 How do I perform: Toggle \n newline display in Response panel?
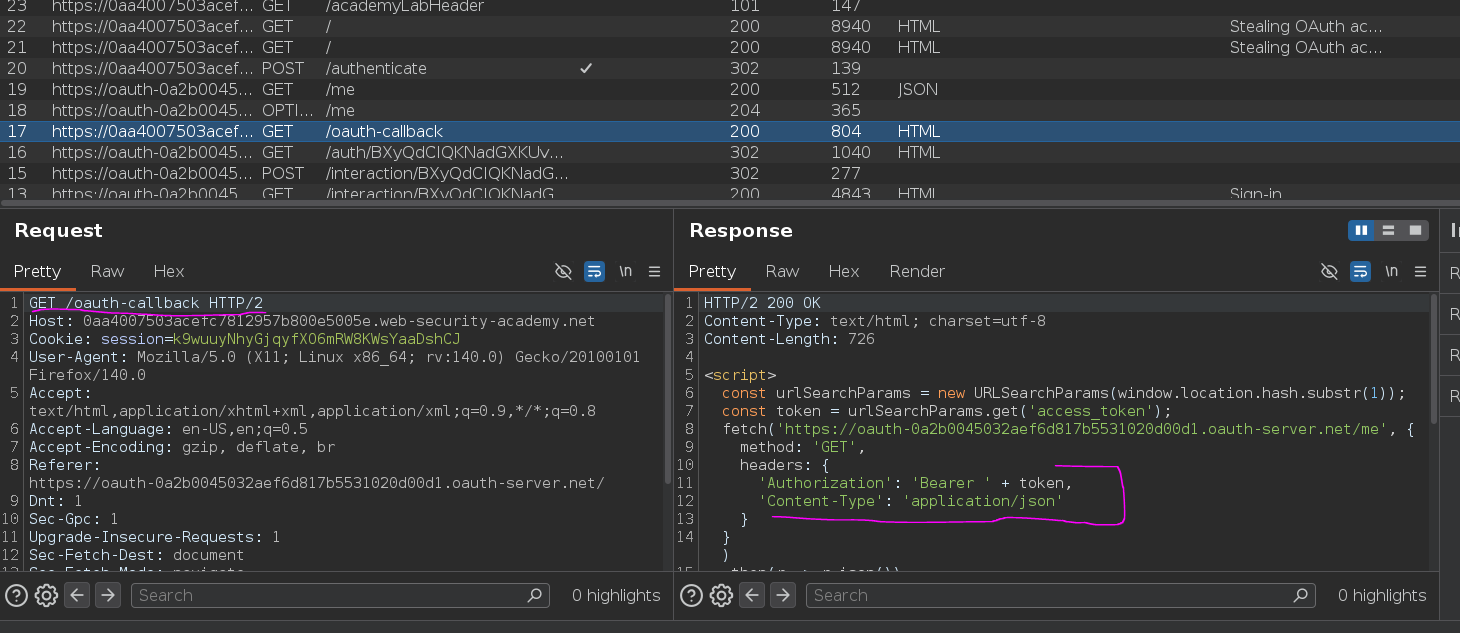1391,271
